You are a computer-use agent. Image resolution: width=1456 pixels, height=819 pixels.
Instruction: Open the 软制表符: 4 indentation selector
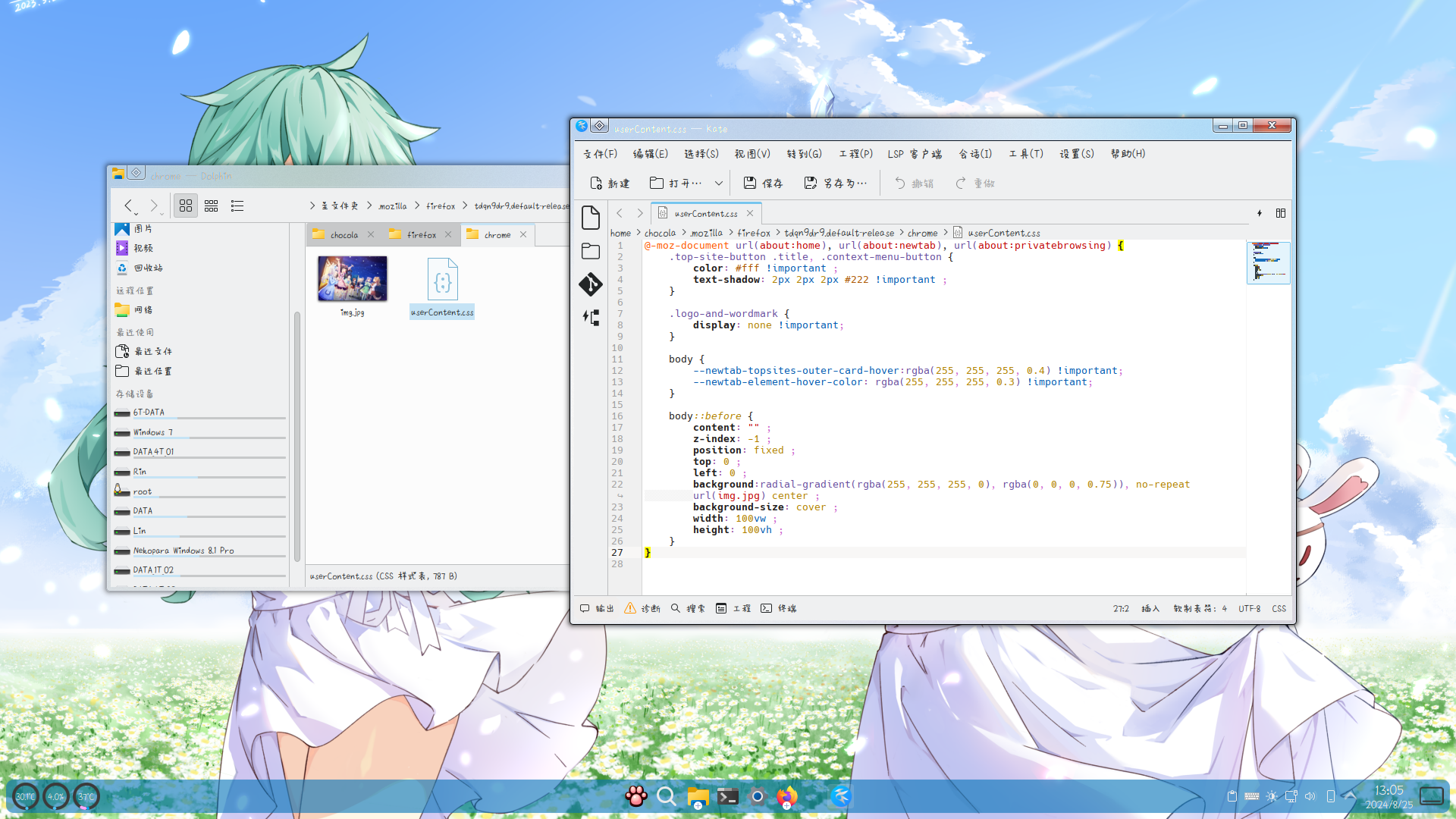click(x=1200, y=608)
